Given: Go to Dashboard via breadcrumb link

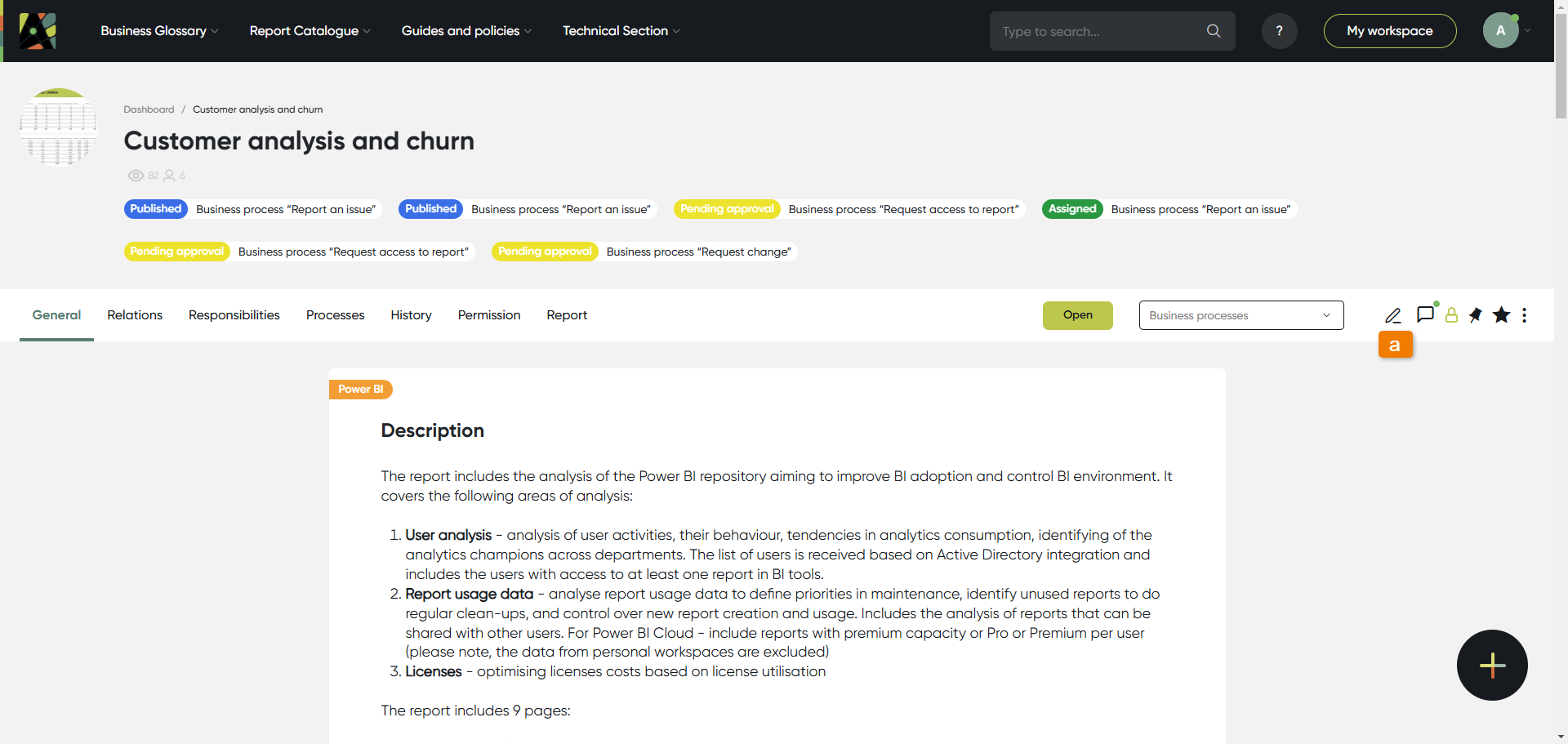Looking at the screenshot, I should [149, 109].
